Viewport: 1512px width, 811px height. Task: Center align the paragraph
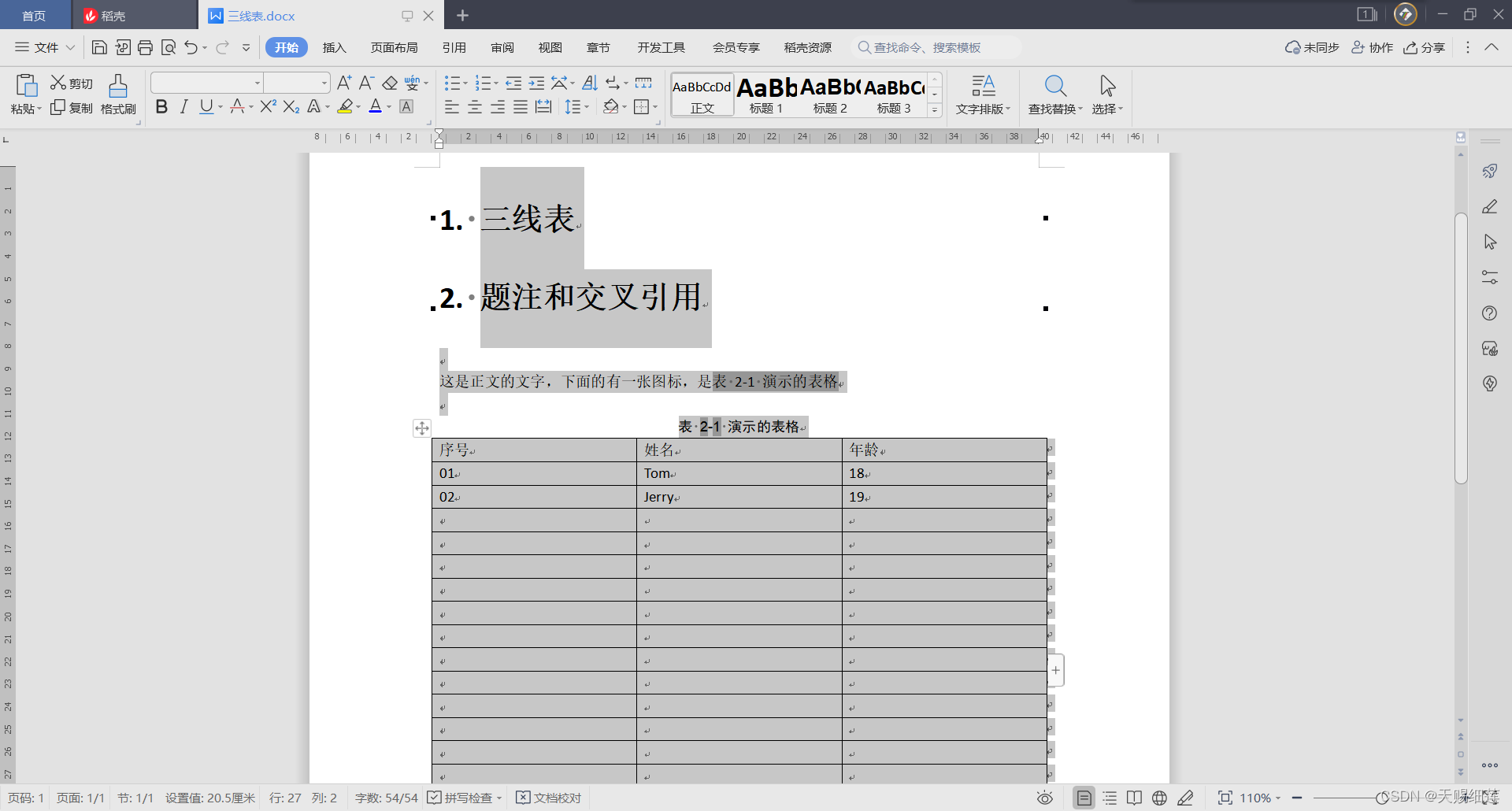click(x=475, y=107)
